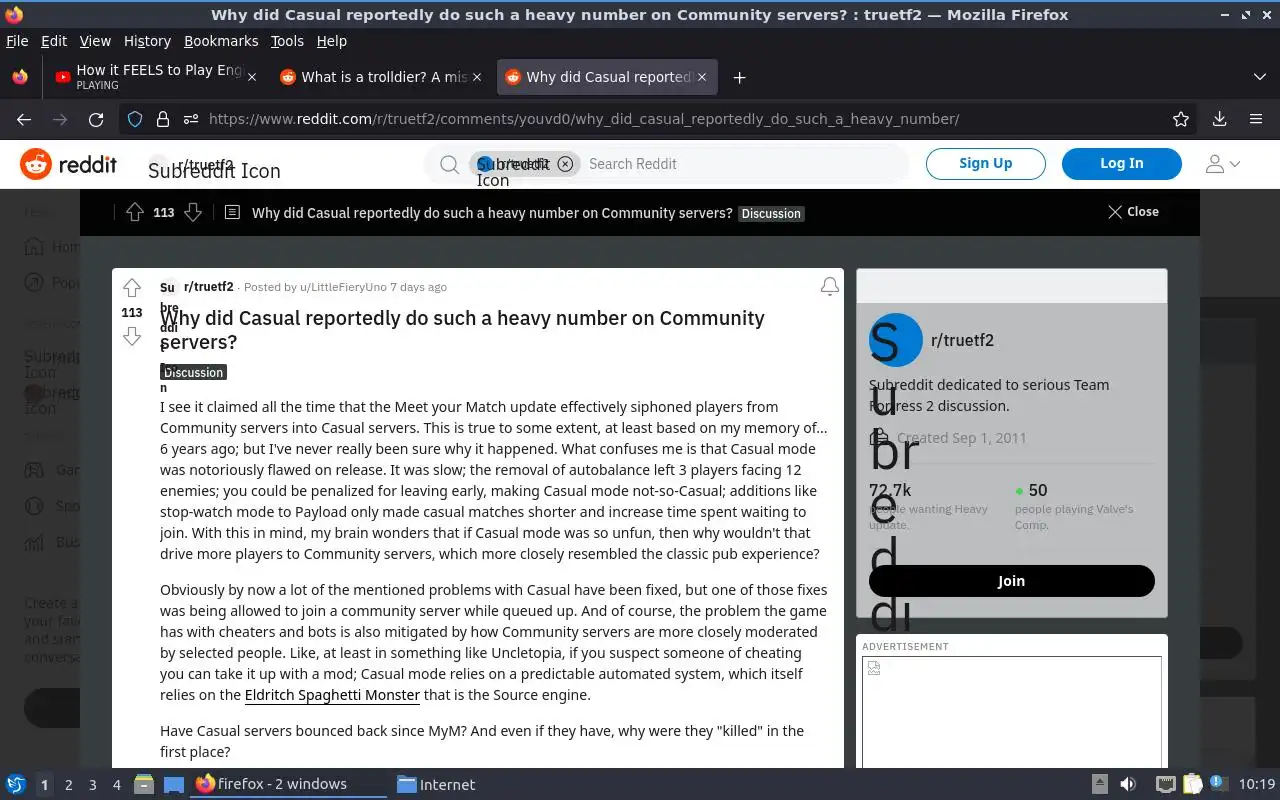Open r/truetf2 in the sidebar card
1280x800 pixels.
click(962, 340)
